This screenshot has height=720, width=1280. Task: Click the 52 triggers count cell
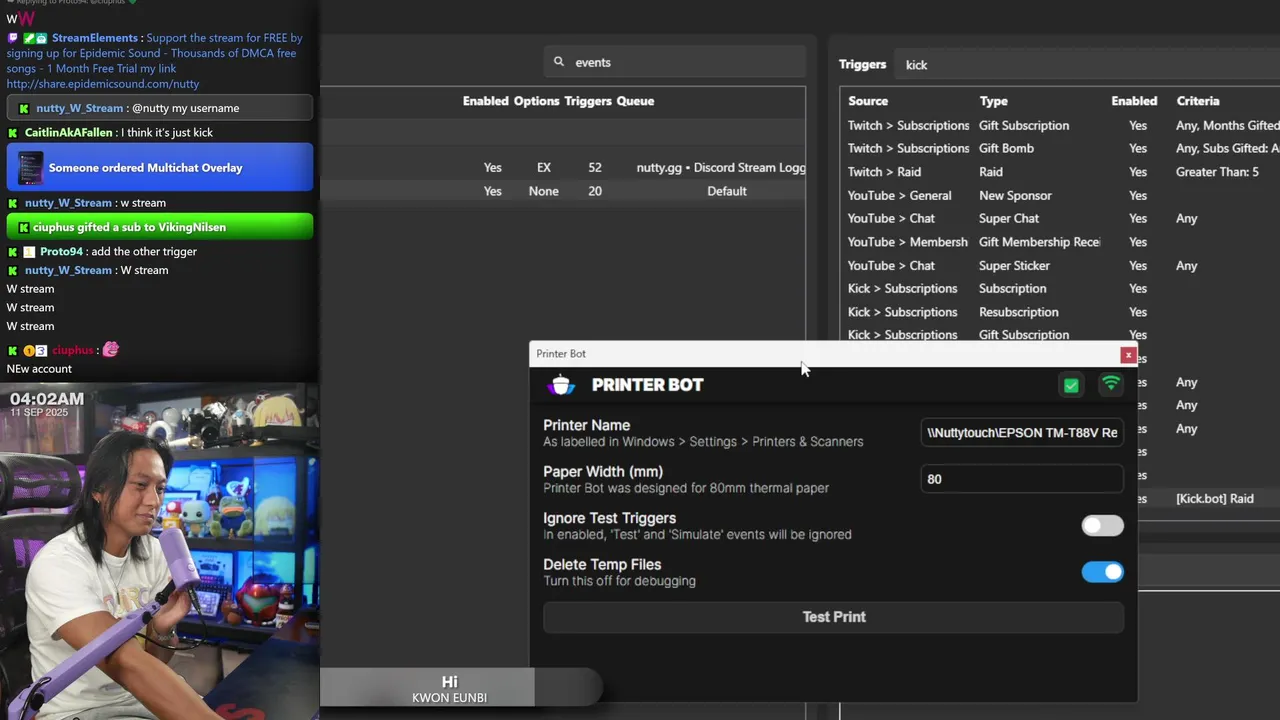595,168
